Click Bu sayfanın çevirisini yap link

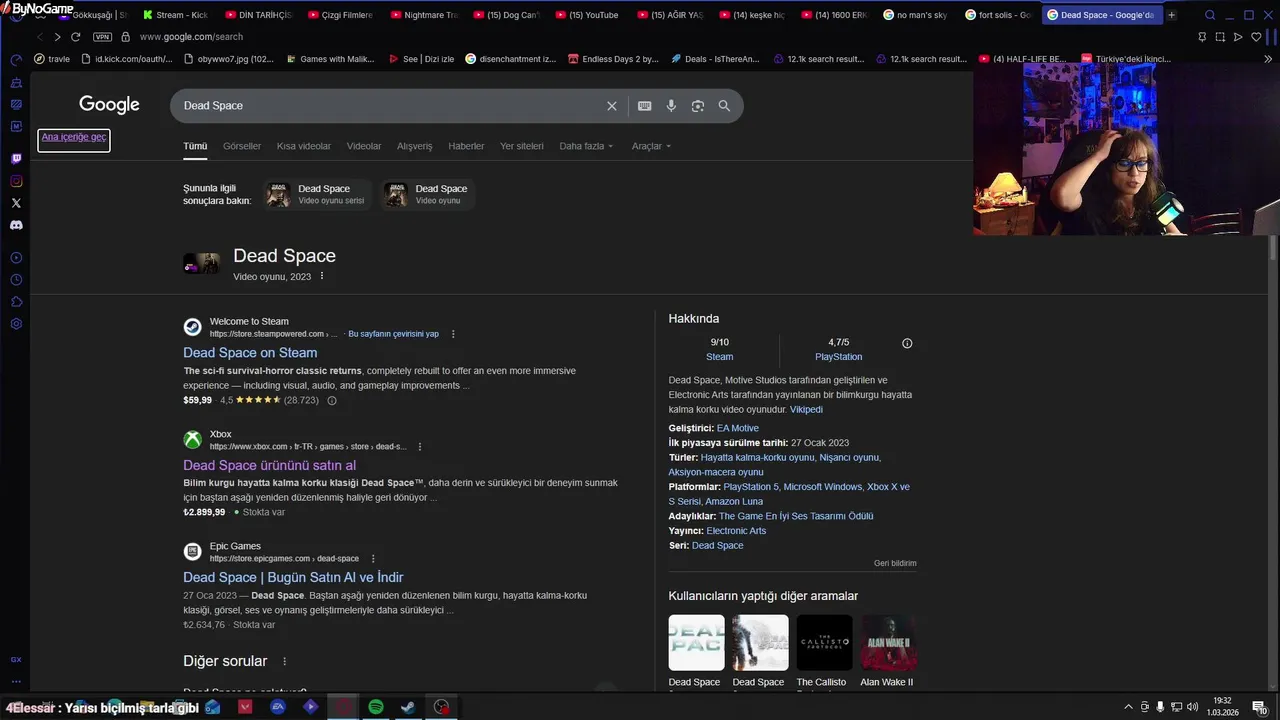tap(393, 334)
